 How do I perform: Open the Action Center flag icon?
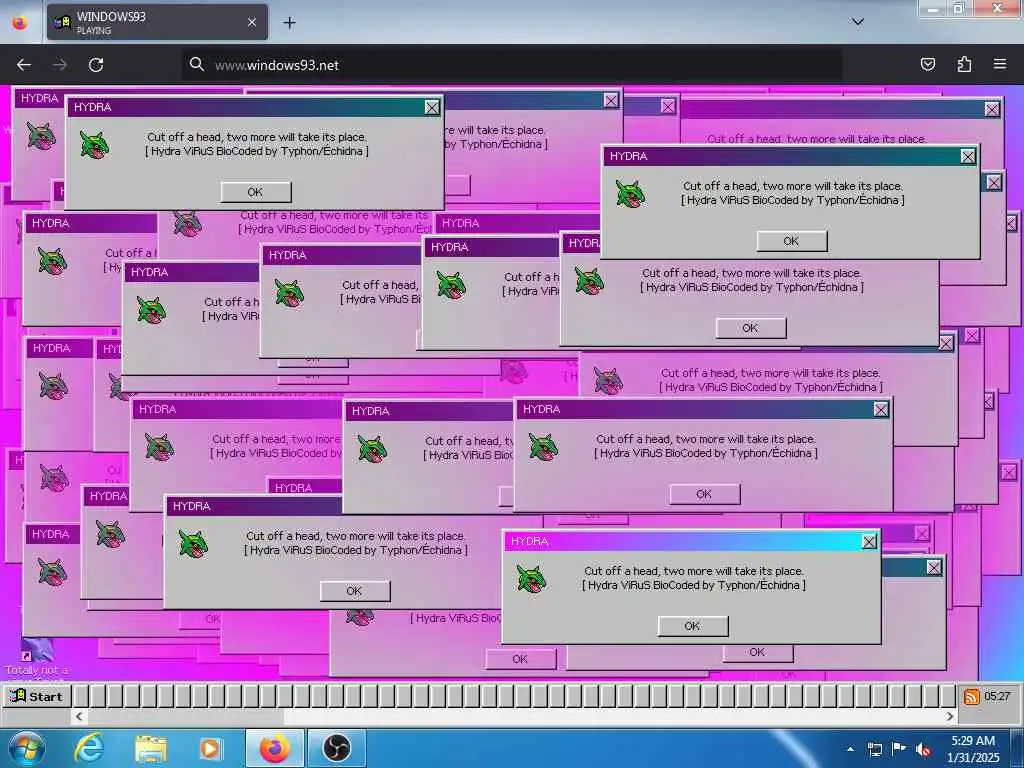click(899, 748)
